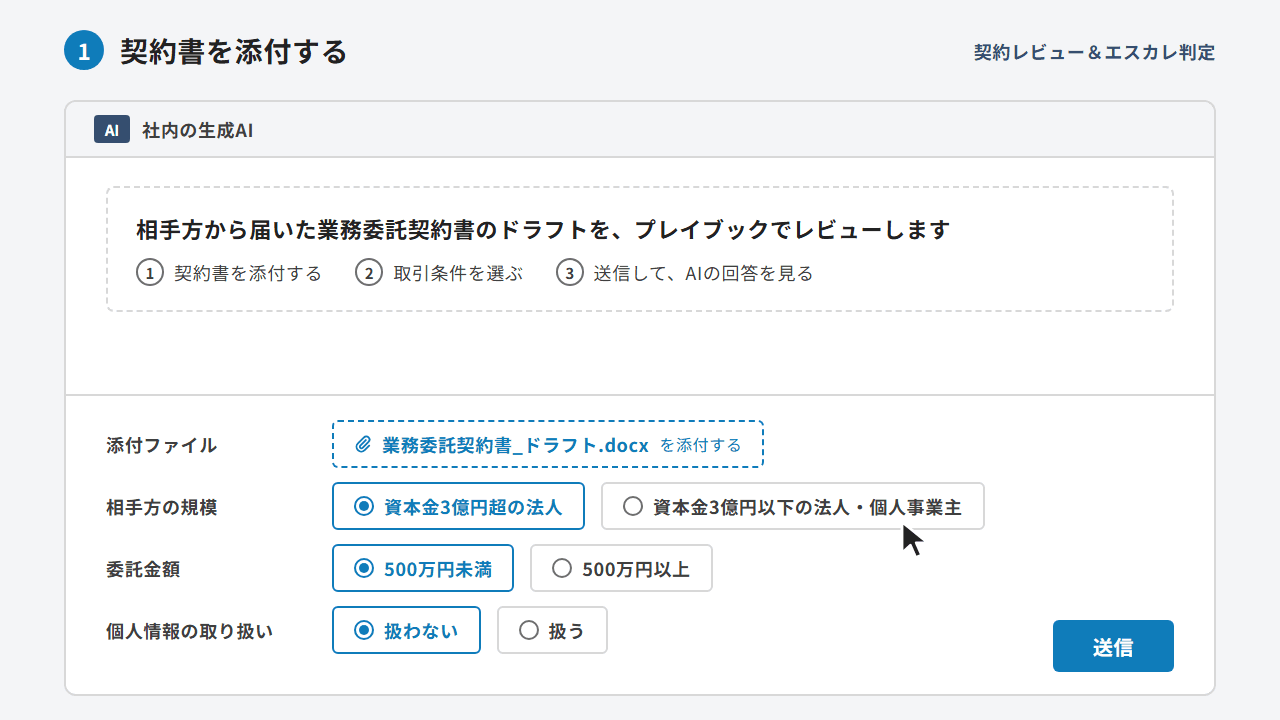
Task: Select 扱わない for personal information
Action: (406, 630)
